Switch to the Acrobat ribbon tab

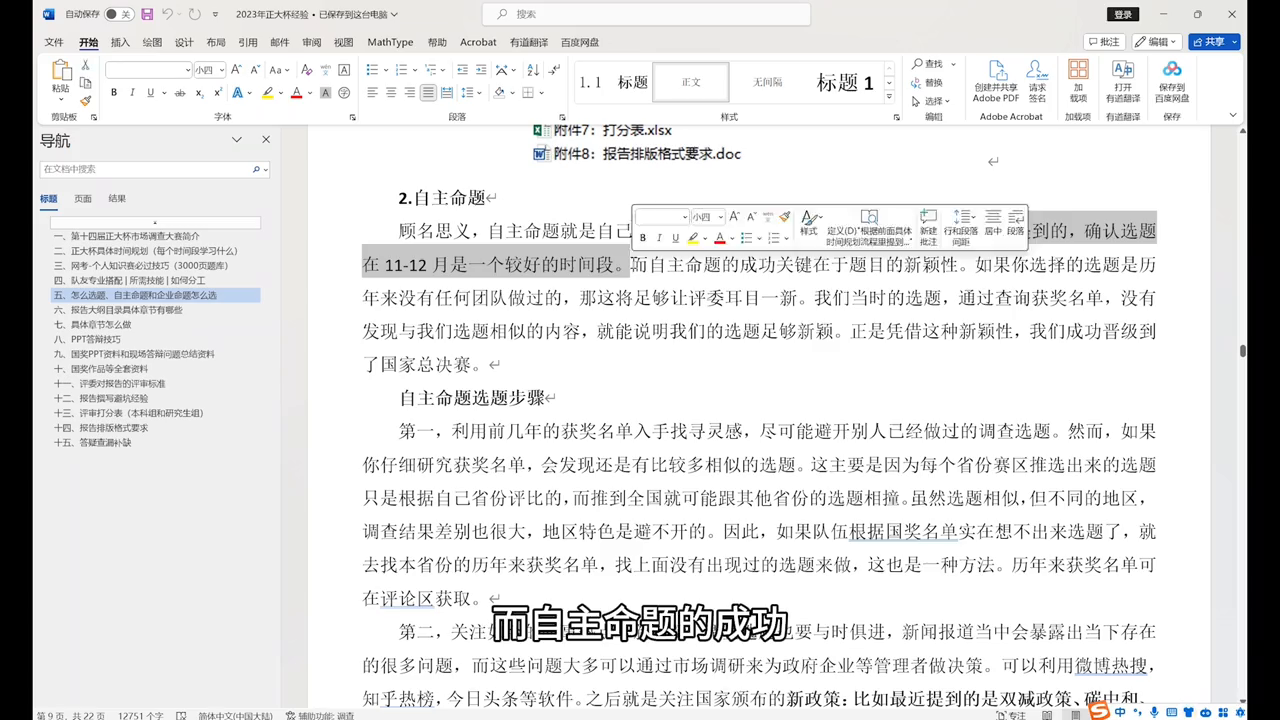pyautogui.click(x=478, y=42)
